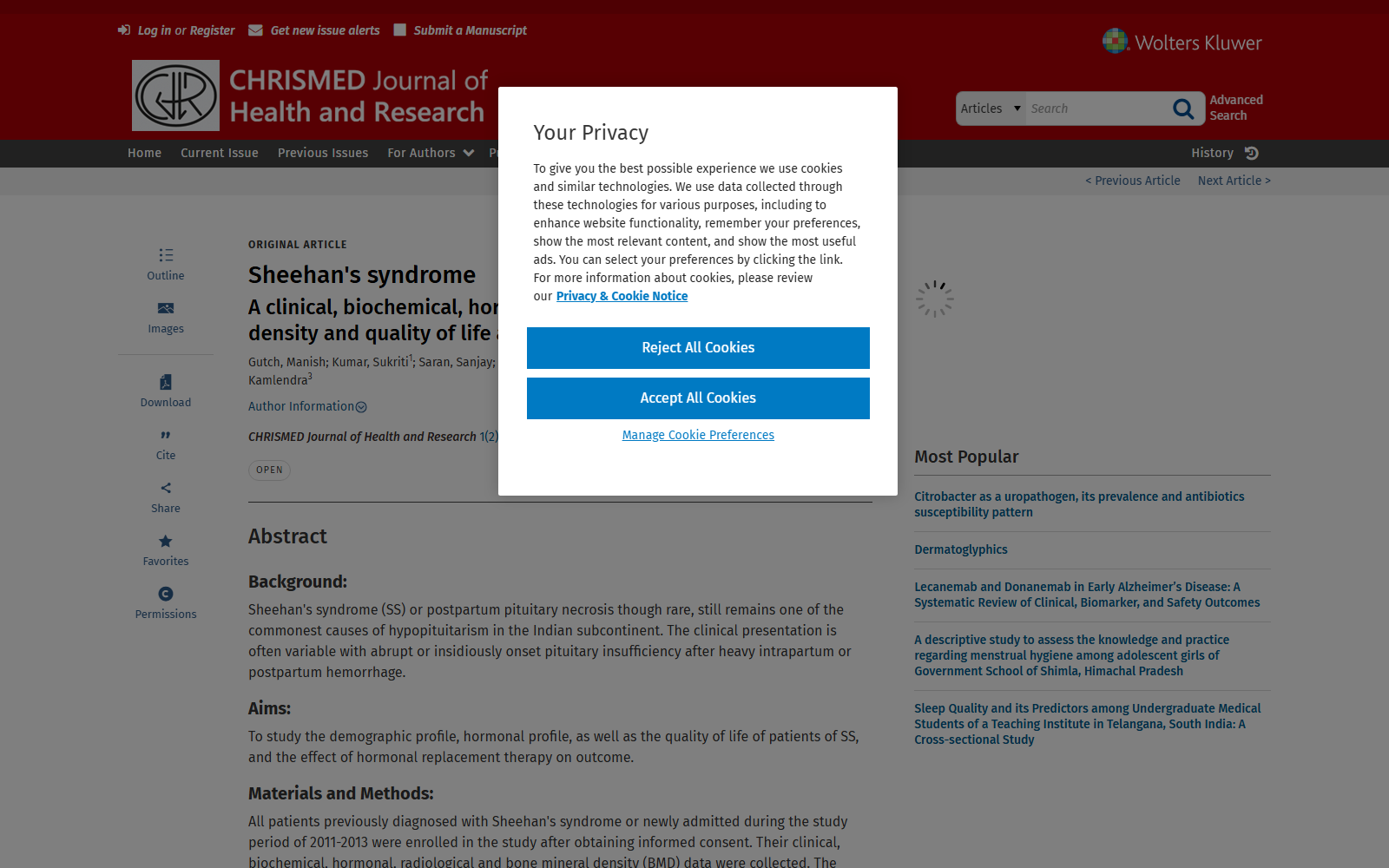Screen dimensions: 1389x868
Task: Open the article Outline icon
Action: pyautogui.click(x=166, y=255)
